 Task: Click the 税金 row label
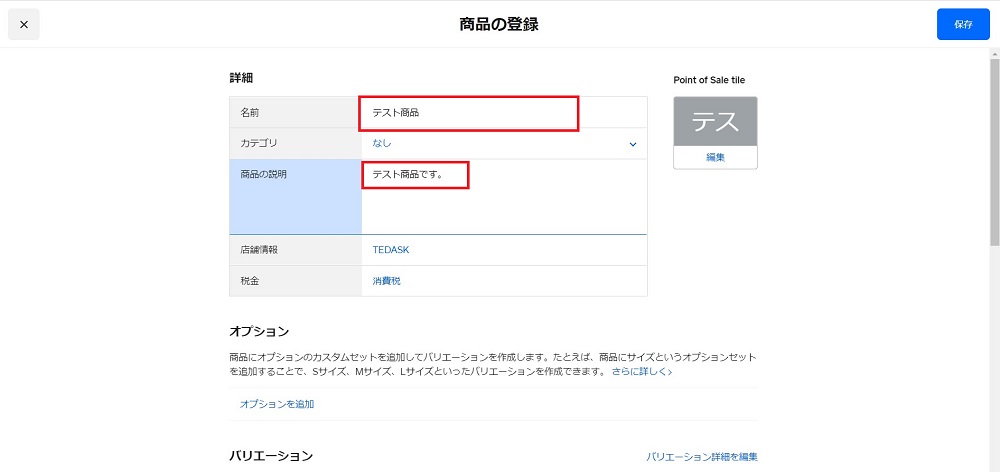[x=250, y=281]
